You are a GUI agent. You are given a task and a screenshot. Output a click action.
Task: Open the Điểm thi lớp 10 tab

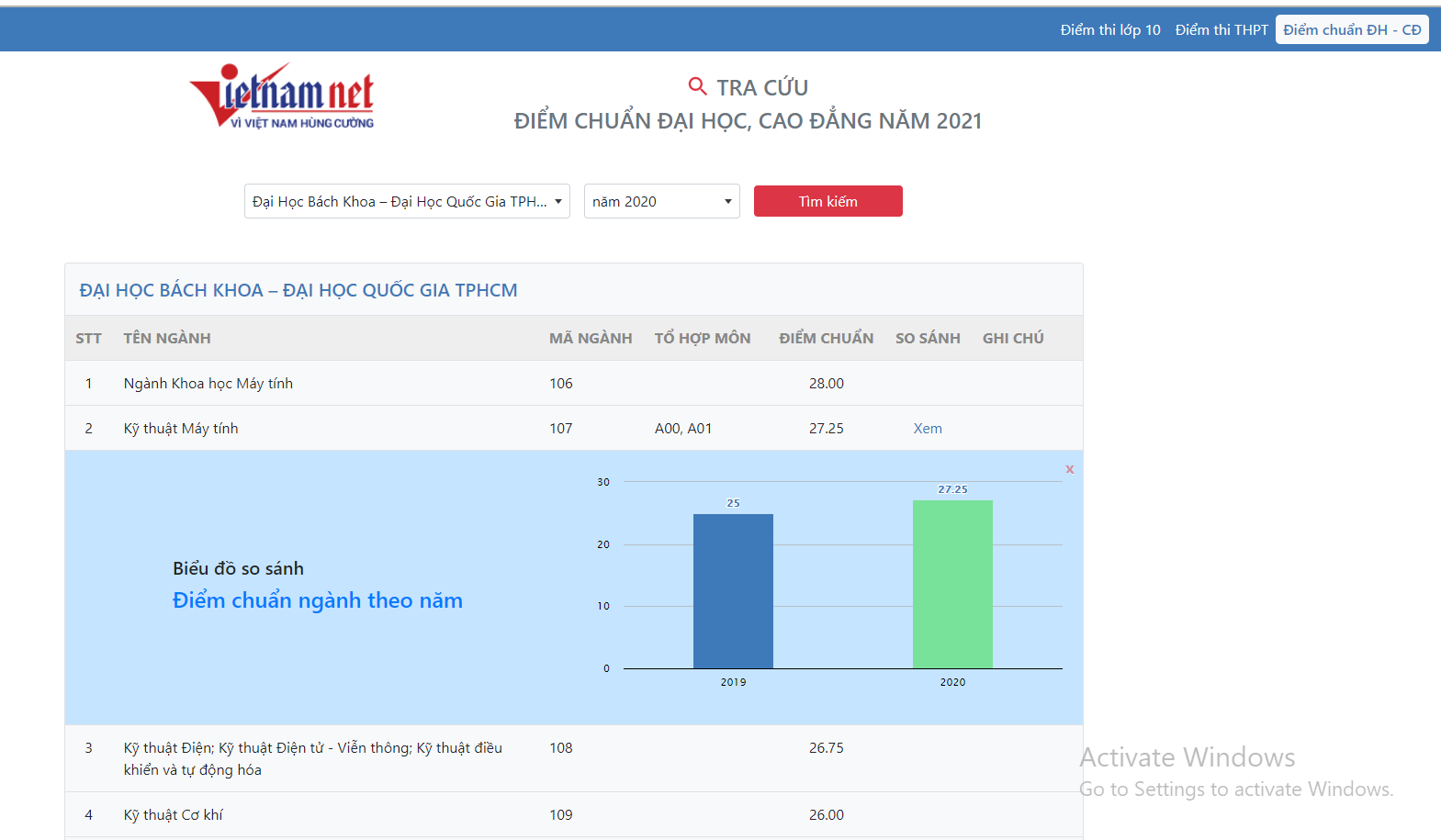(1109, 30)
